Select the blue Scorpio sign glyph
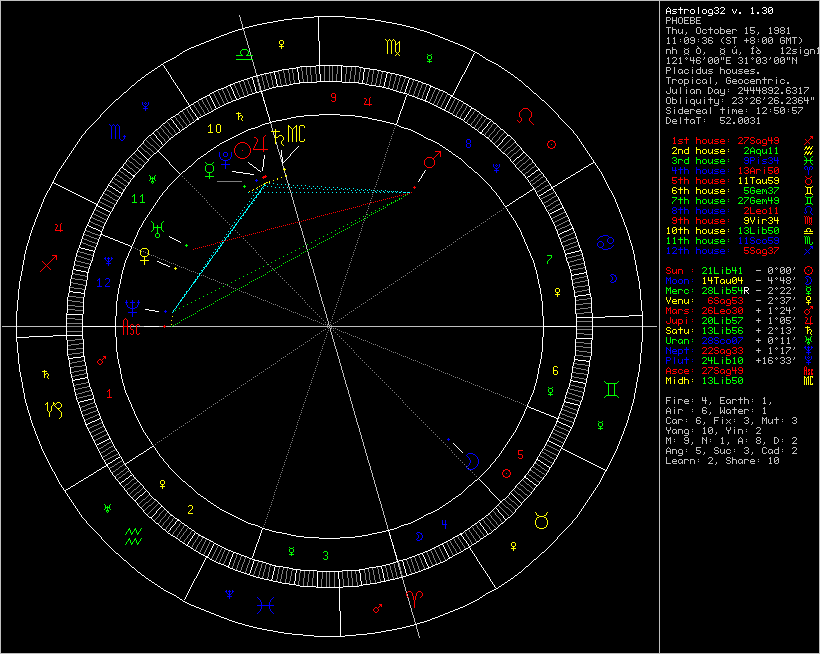Viewport: 820px width, 654px height. coord(117,128)
